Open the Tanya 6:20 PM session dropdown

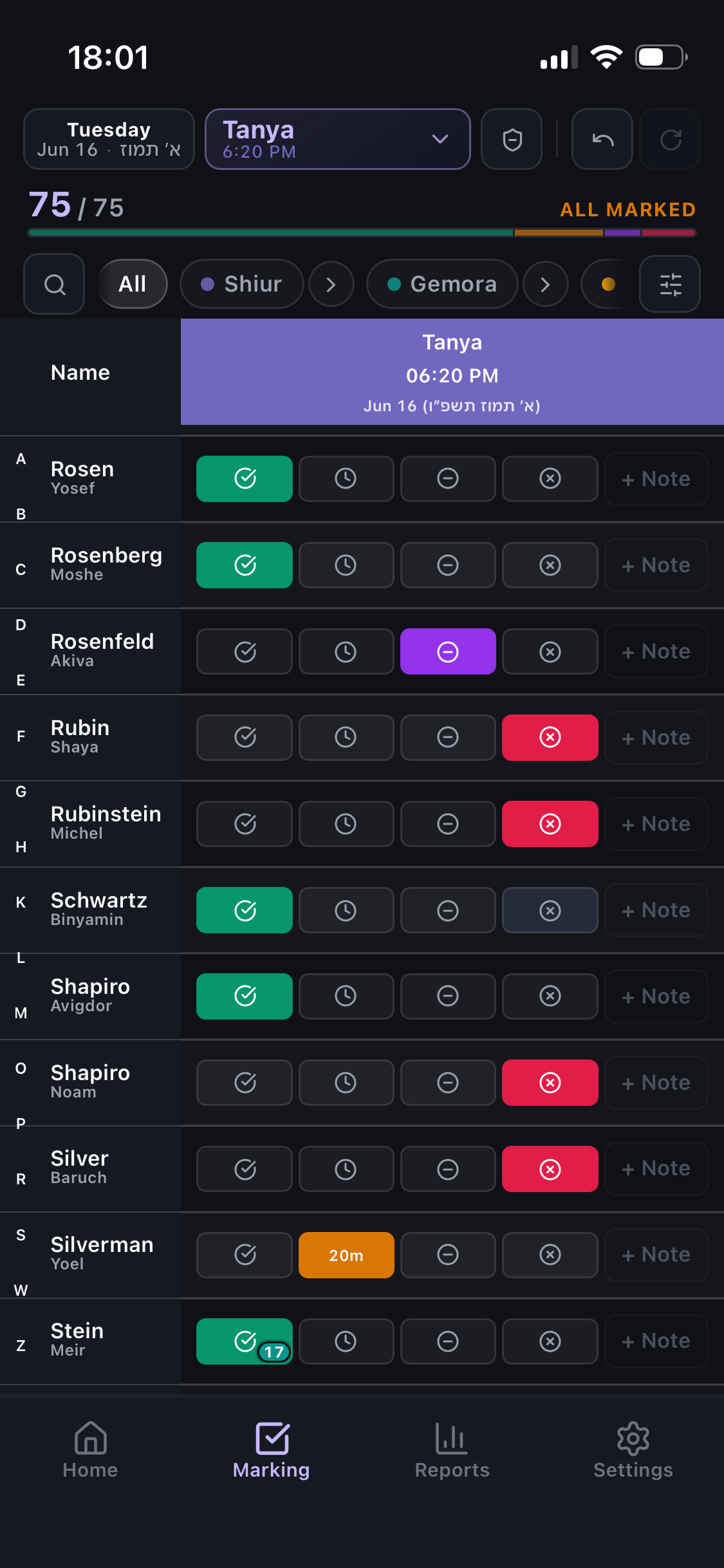[x=338, y=139]
